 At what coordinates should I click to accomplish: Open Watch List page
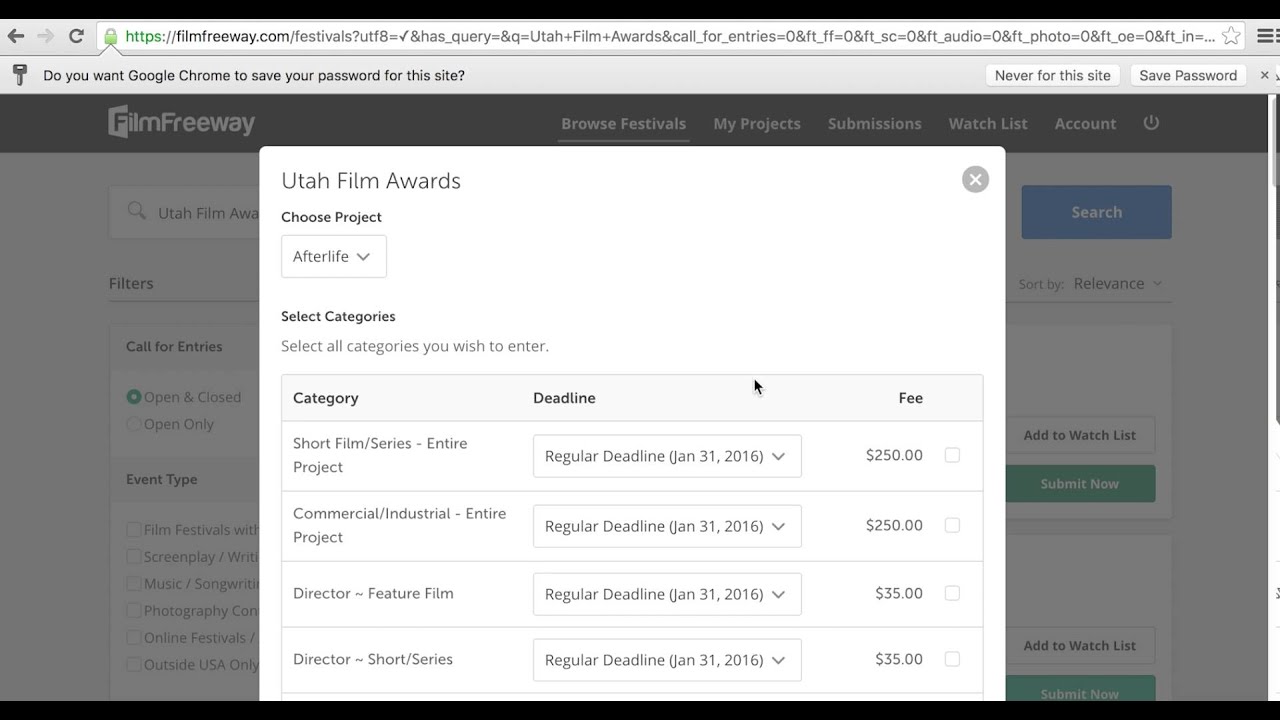(x=988, y=124)
